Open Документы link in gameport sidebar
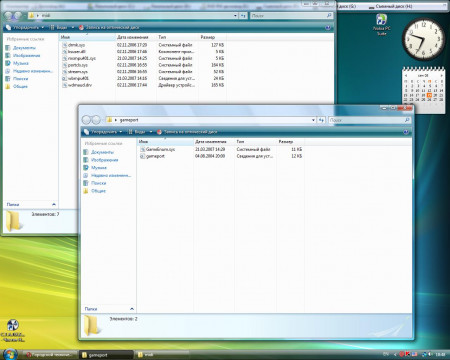 (x=99, y=152)
